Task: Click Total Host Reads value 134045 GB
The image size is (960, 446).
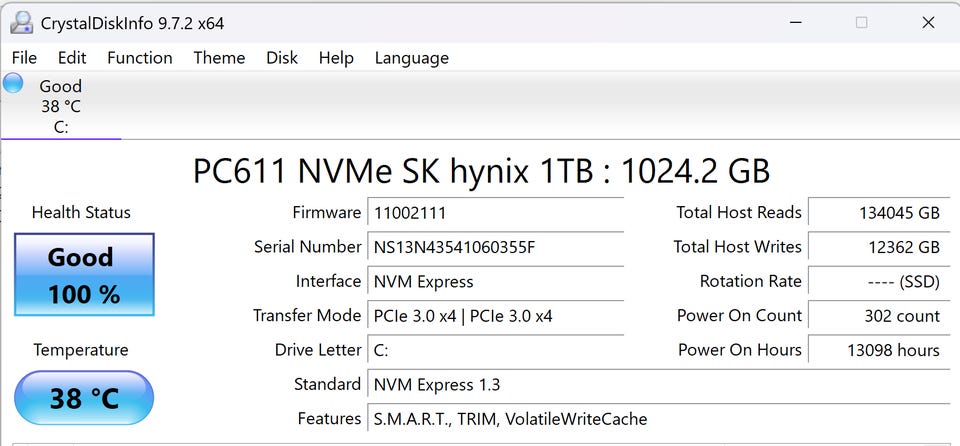Action: click(879, 213)
